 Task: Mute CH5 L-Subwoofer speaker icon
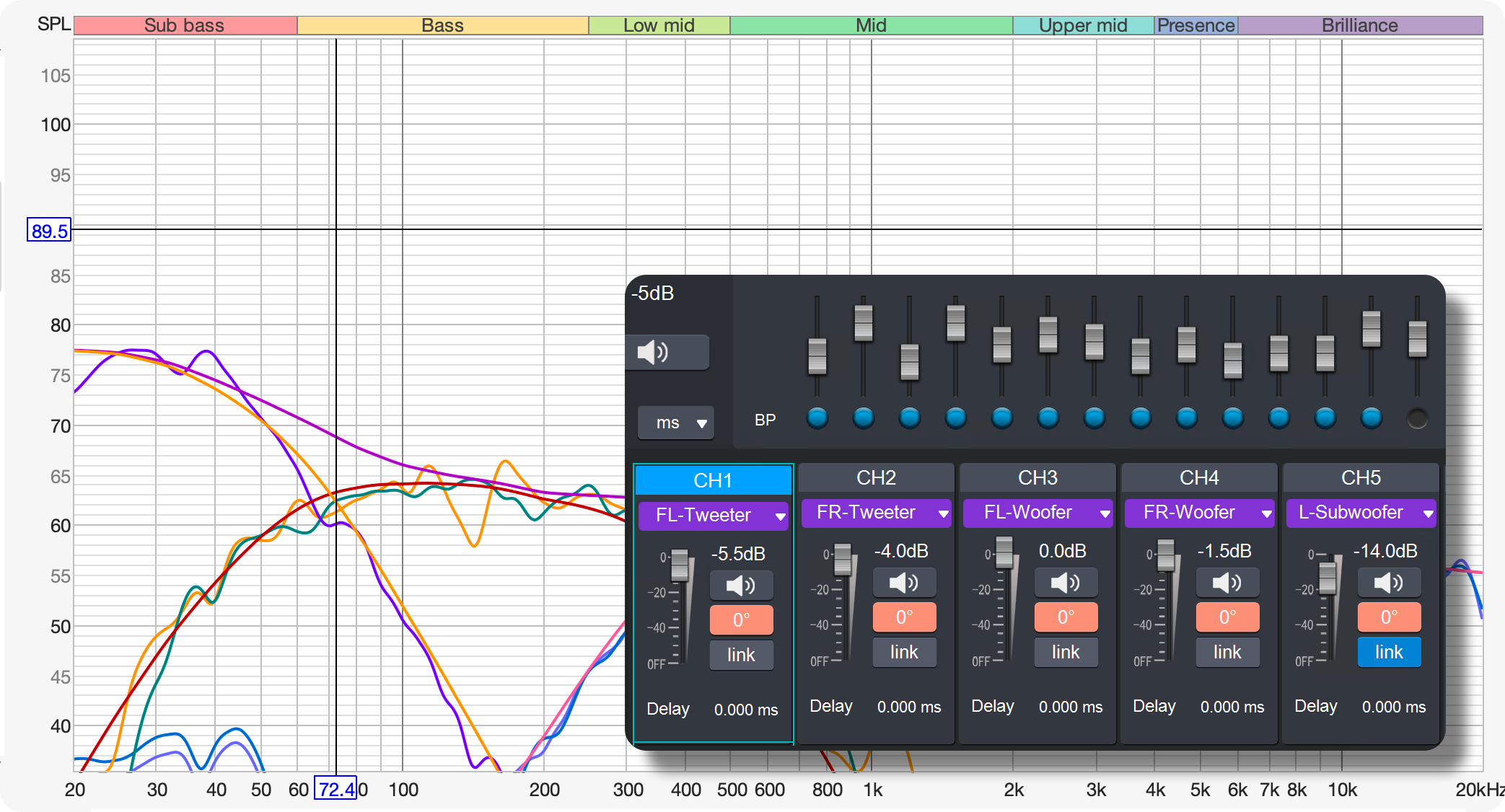click(x=1389, y=582)
